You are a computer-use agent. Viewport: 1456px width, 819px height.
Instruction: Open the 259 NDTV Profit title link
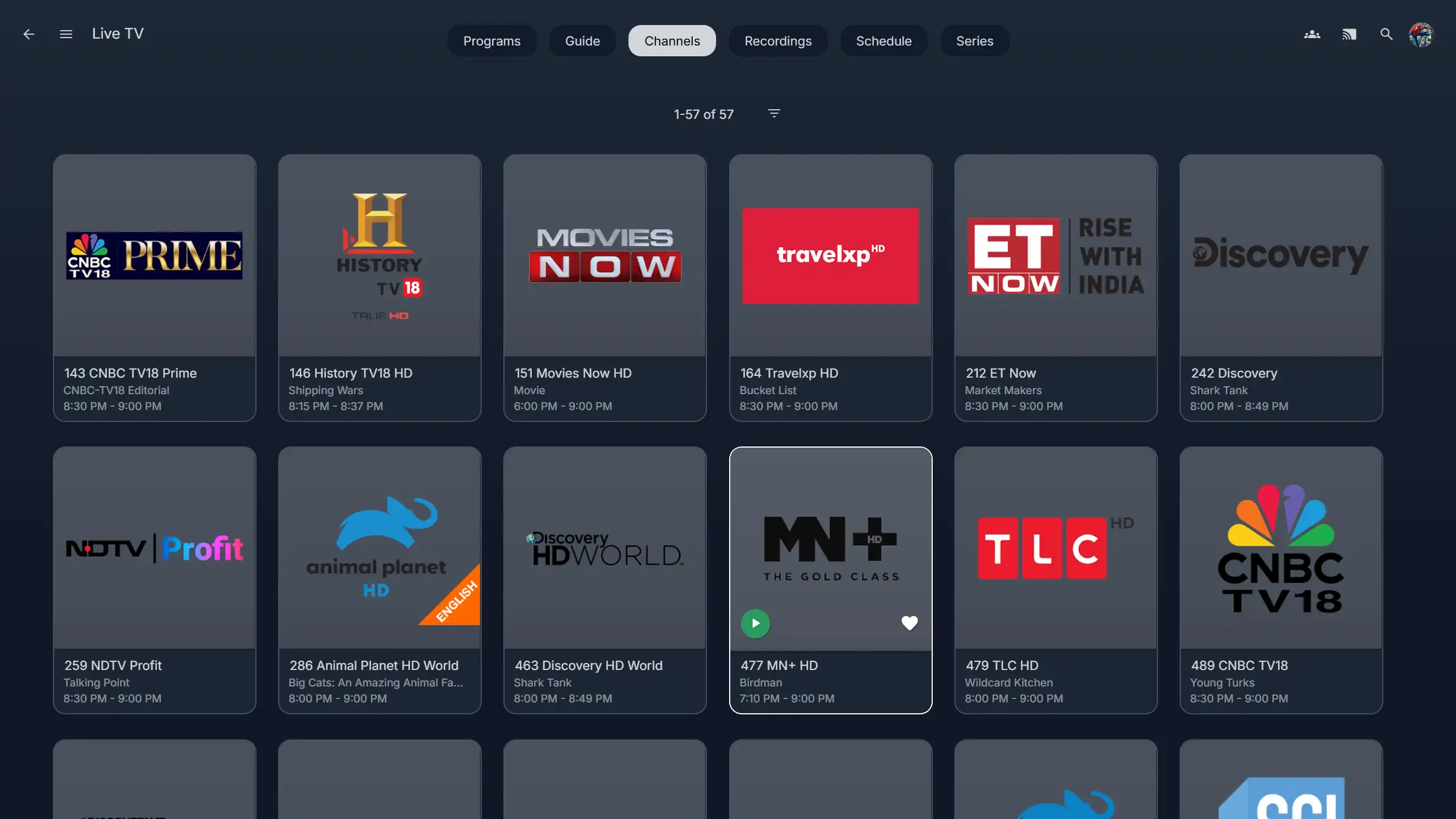tap(113, 665)
